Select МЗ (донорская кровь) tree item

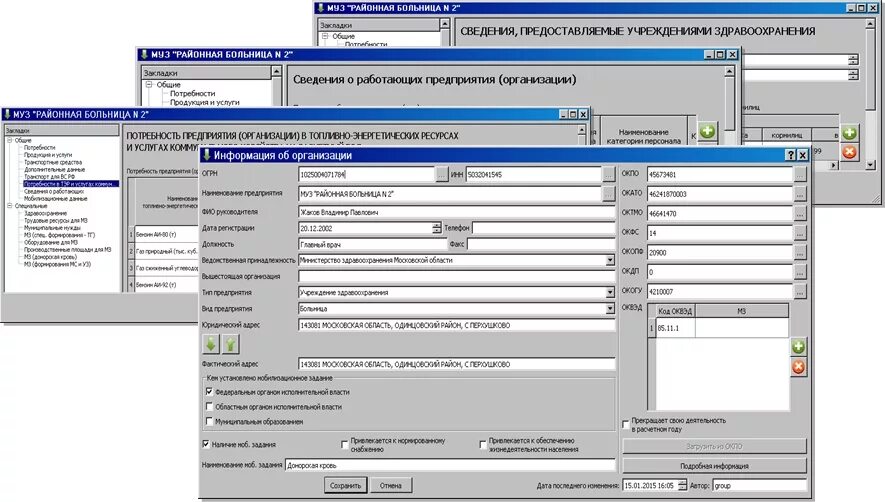[x=50, y=257]
